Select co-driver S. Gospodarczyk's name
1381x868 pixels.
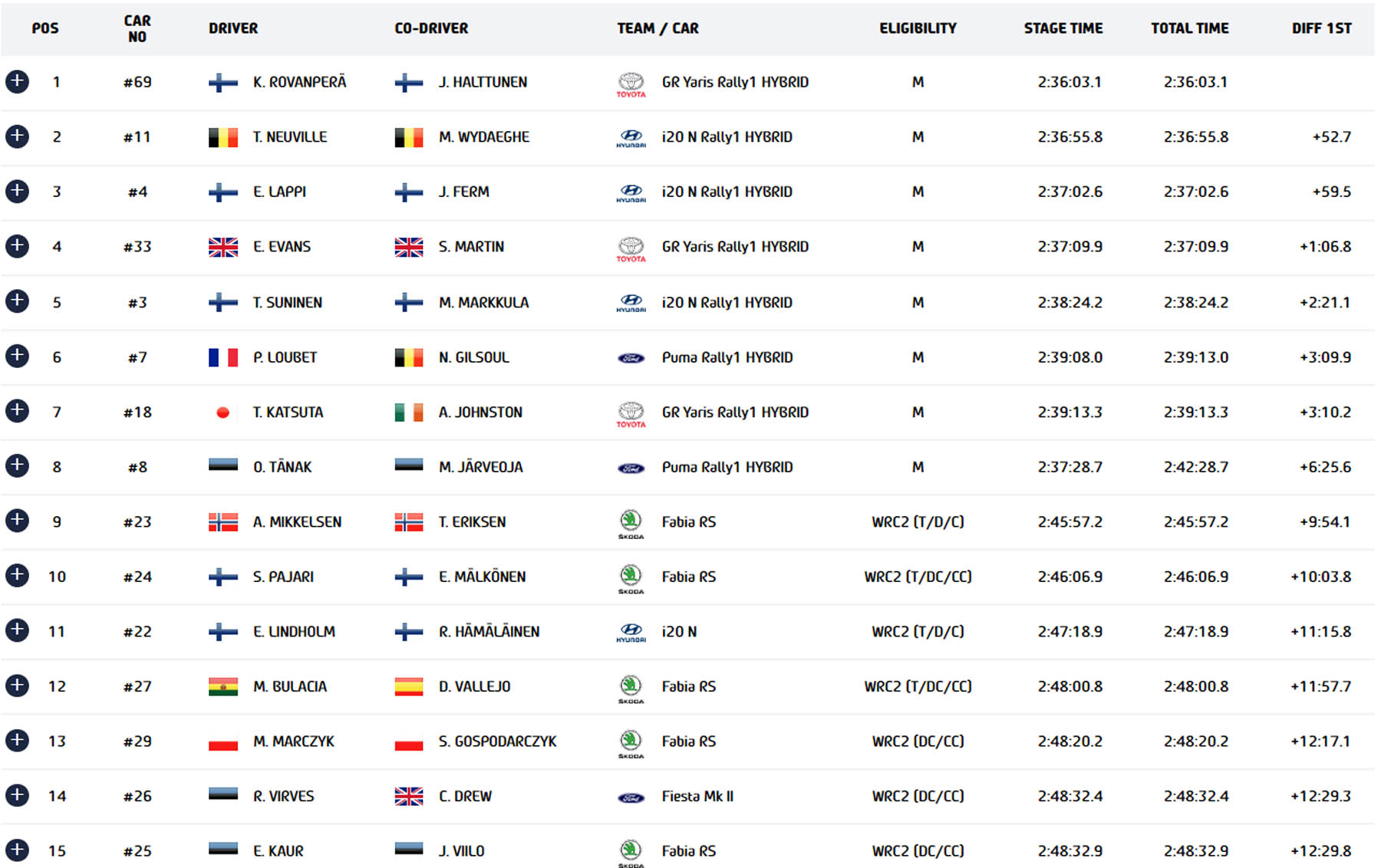point(497,741)
